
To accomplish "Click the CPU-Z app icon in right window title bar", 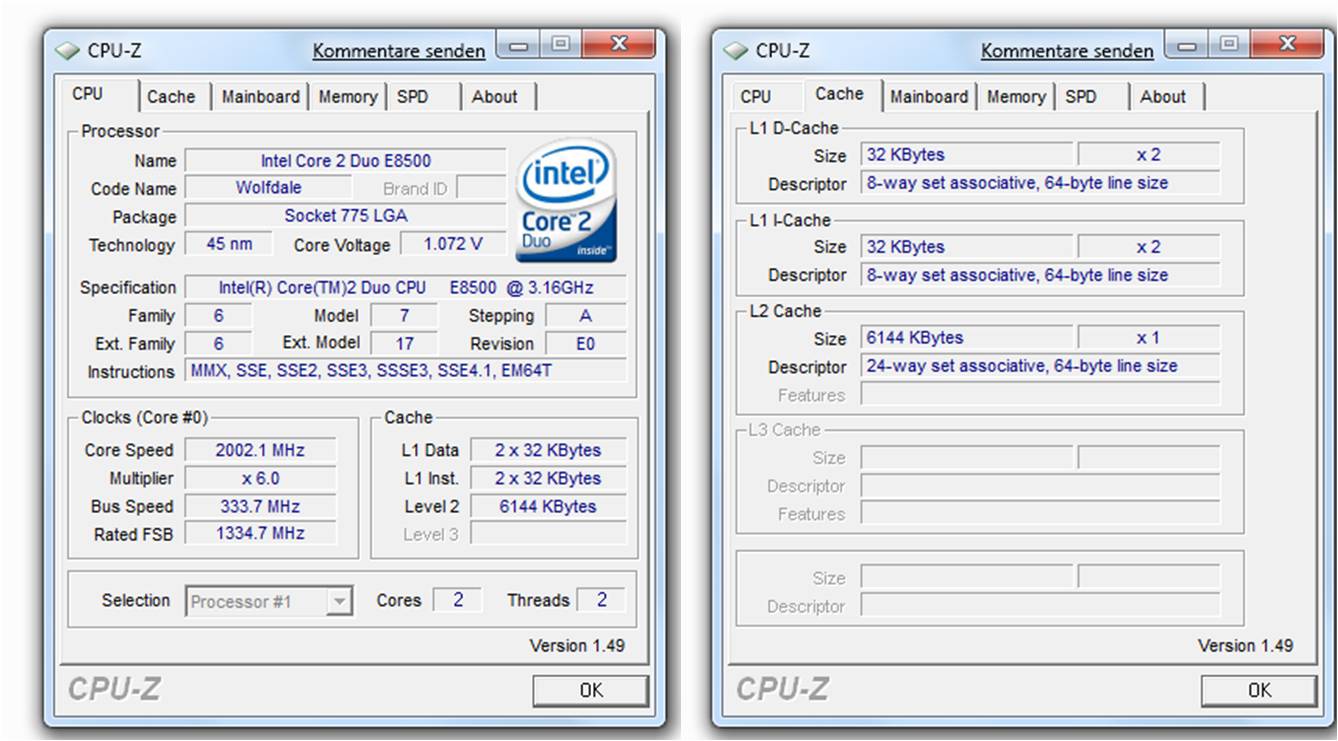I will (735, 50).
